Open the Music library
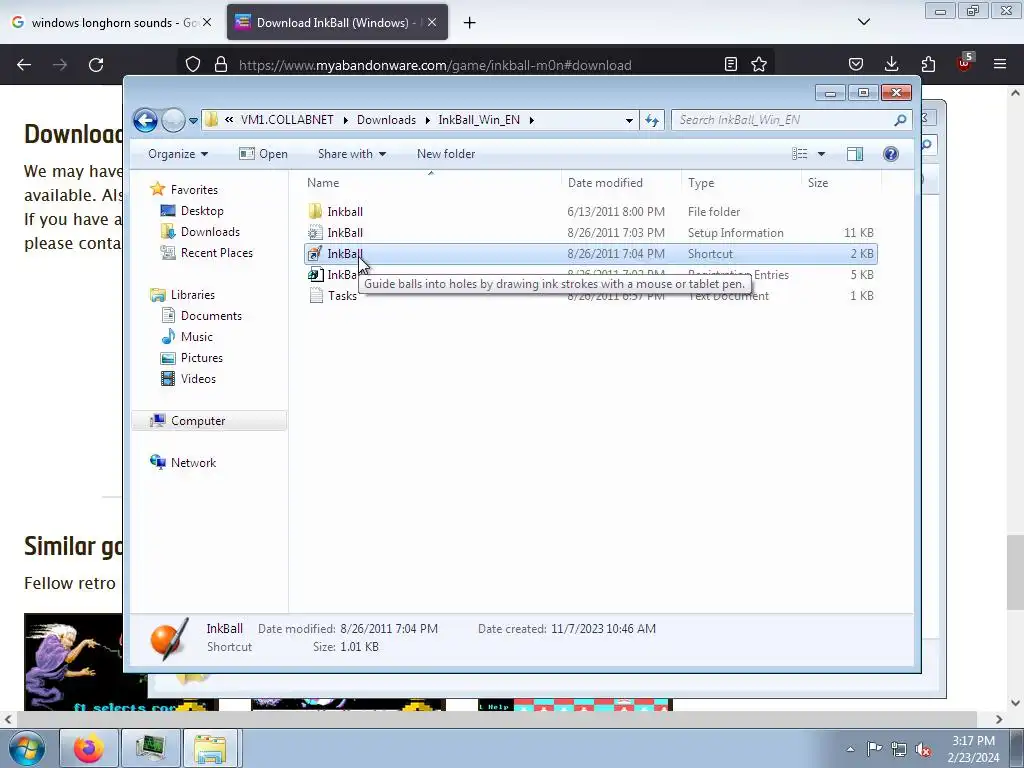 tap(197, 337)
